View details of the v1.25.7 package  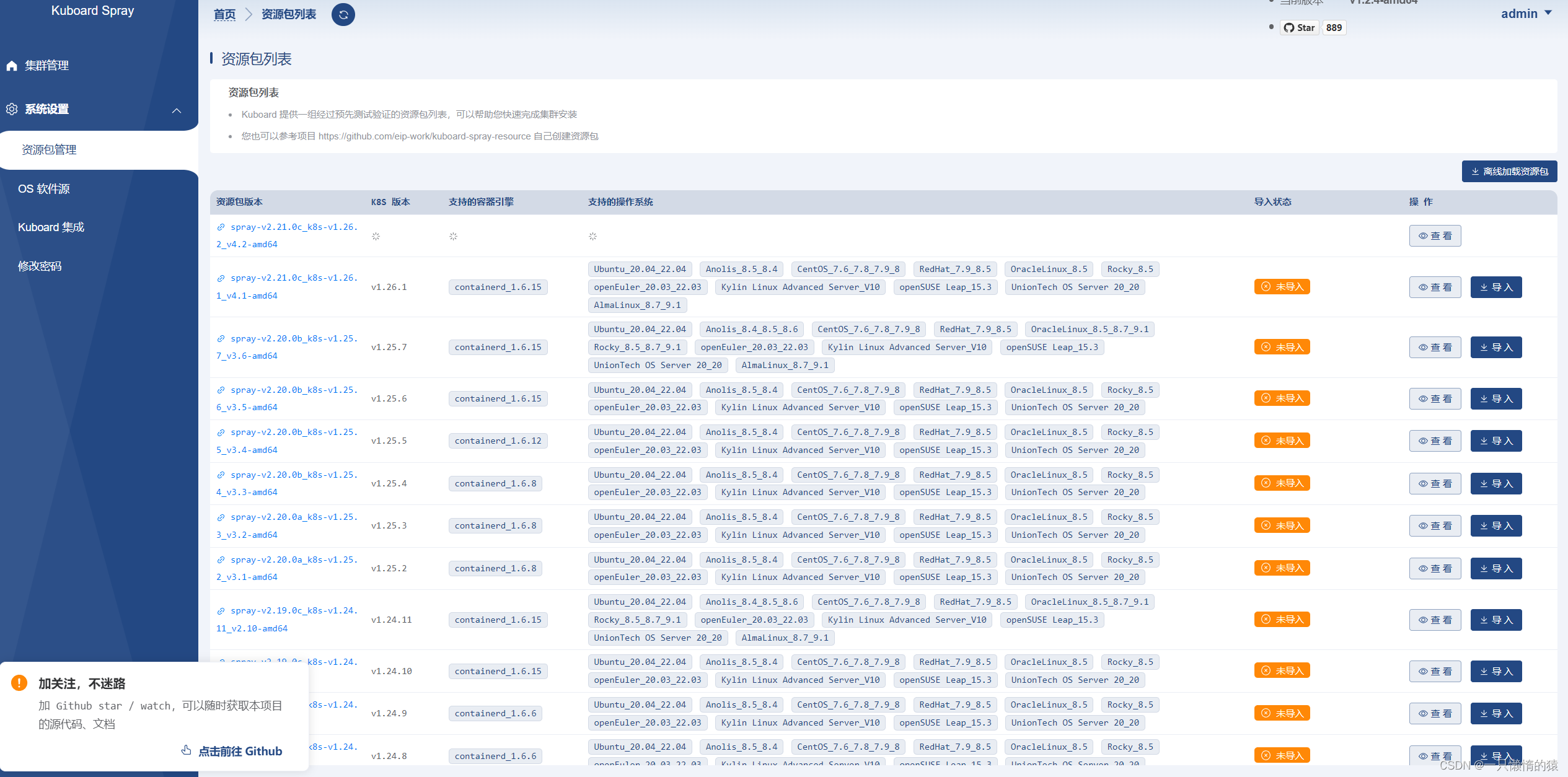click(1434, 348)
